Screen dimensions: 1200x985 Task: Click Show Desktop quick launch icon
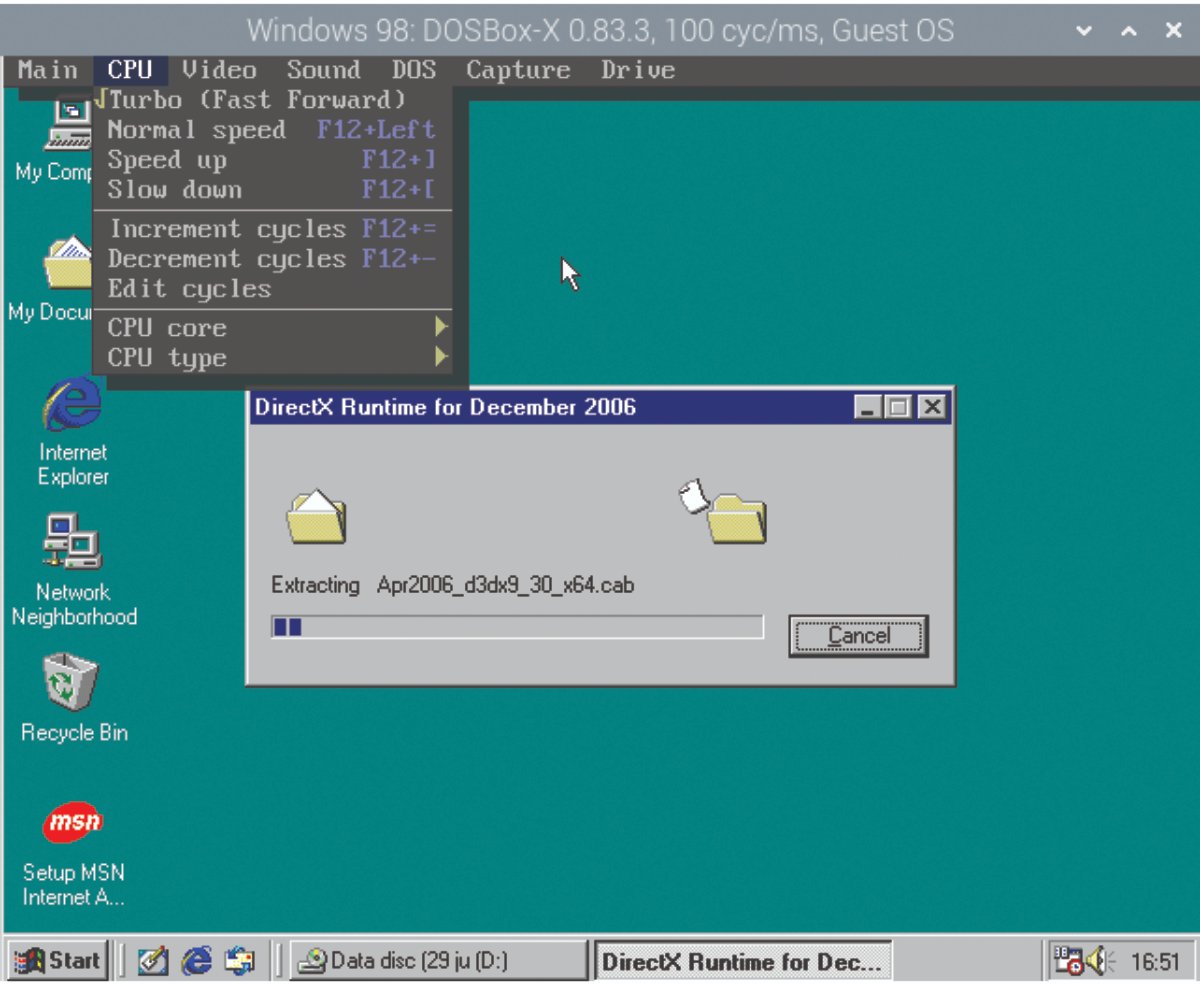tap(153, 961)
